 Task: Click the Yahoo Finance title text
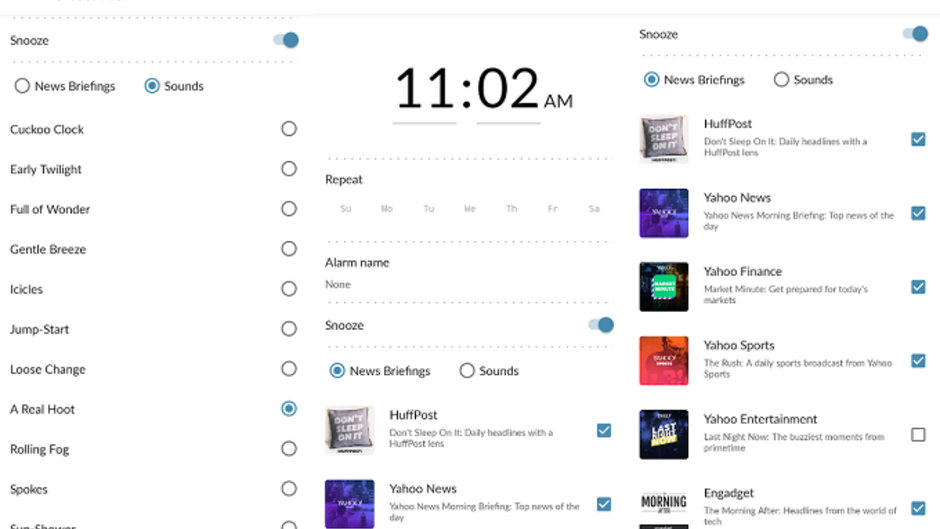(x=743, y=272)
